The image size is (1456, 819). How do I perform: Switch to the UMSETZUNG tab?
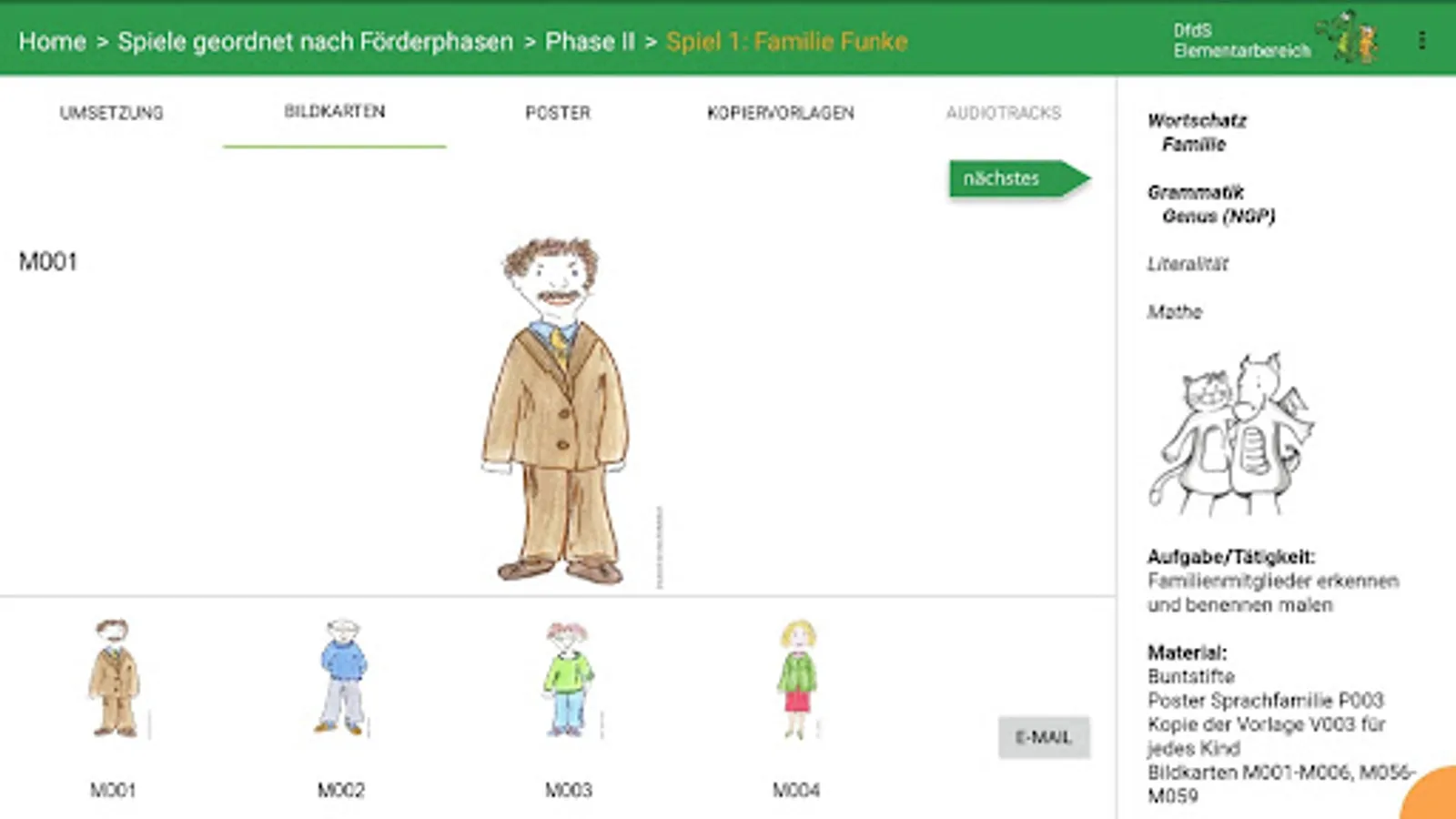coord(111,113)
